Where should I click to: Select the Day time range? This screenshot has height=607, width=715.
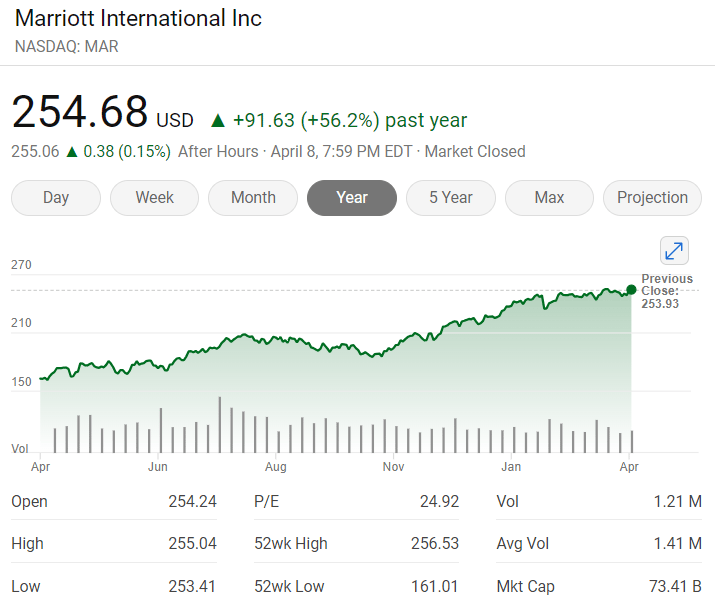[x=56, y=198]
